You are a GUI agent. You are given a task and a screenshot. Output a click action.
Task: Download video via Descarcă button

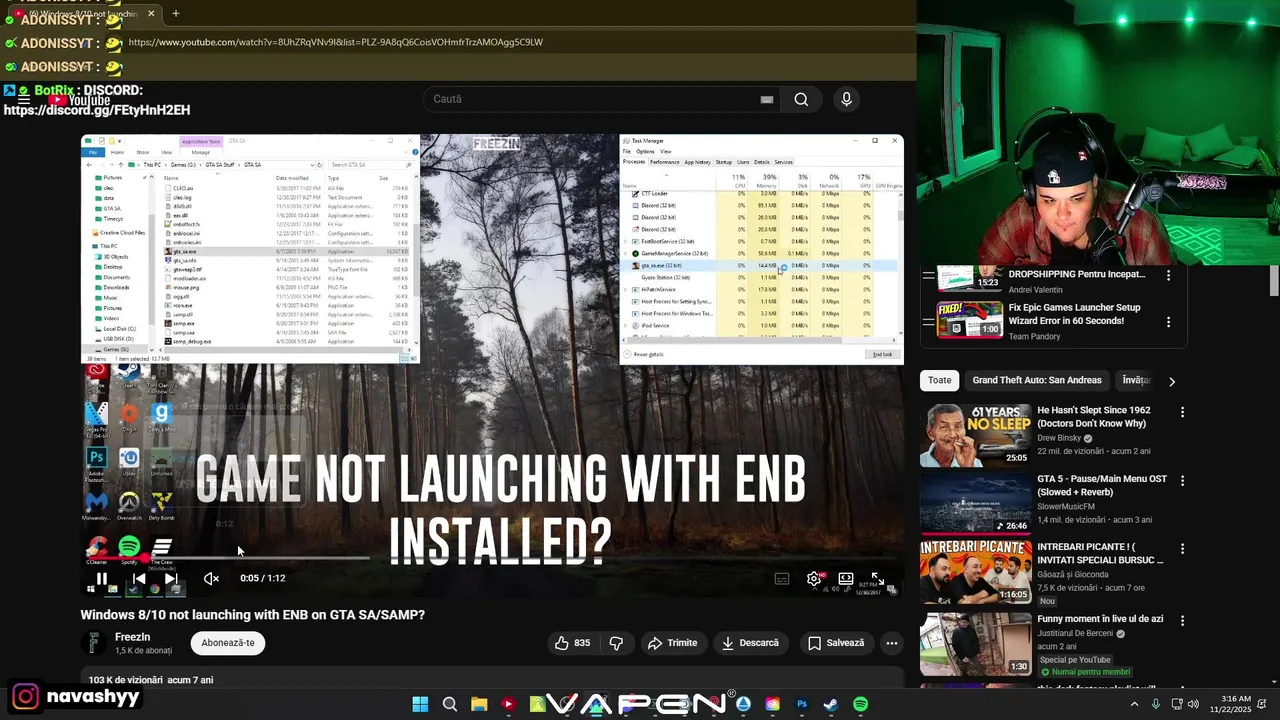click(x=750, y=643)
